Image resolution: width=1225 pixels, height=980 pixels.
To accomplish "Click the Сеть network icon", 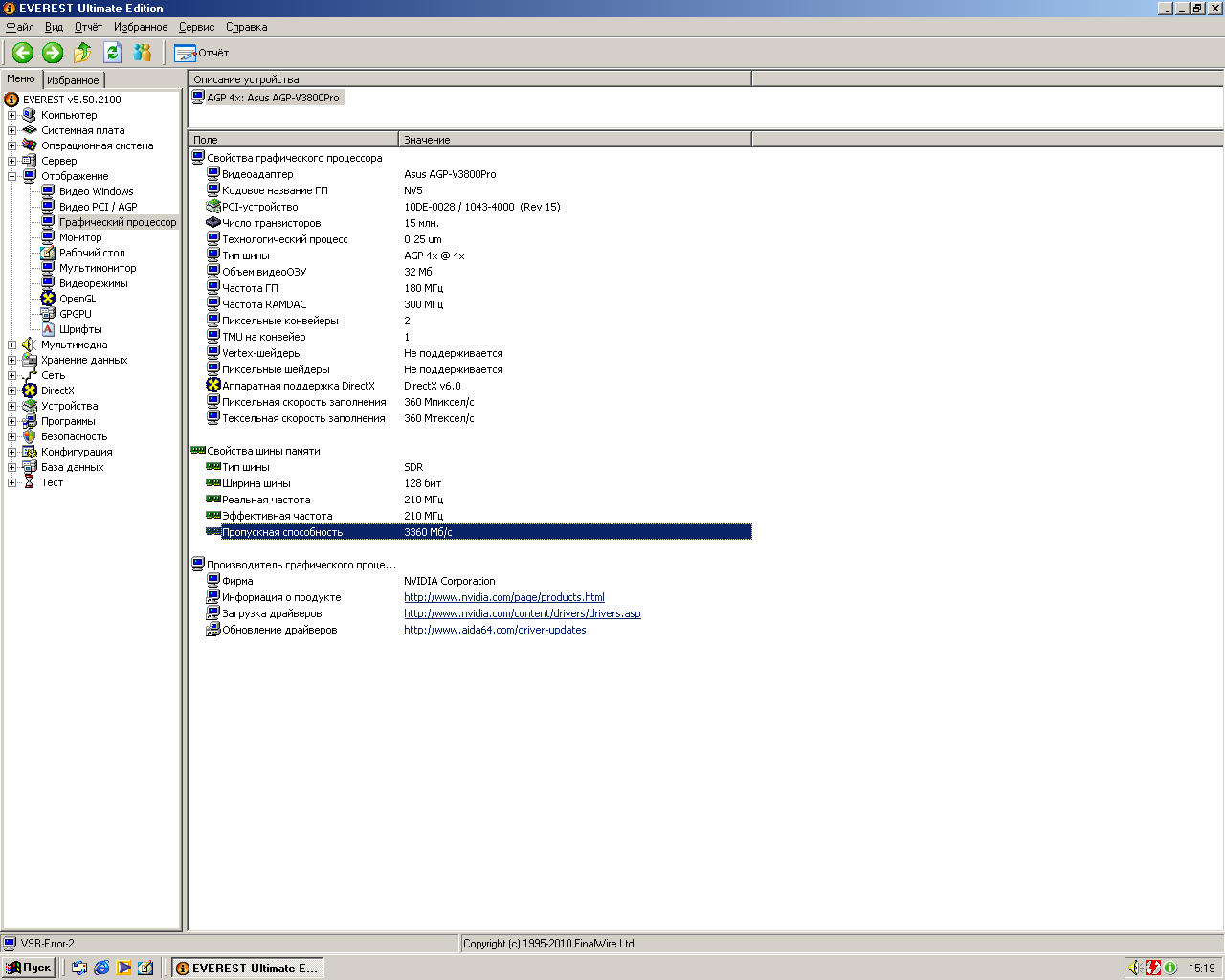I will tap(30, 375).
